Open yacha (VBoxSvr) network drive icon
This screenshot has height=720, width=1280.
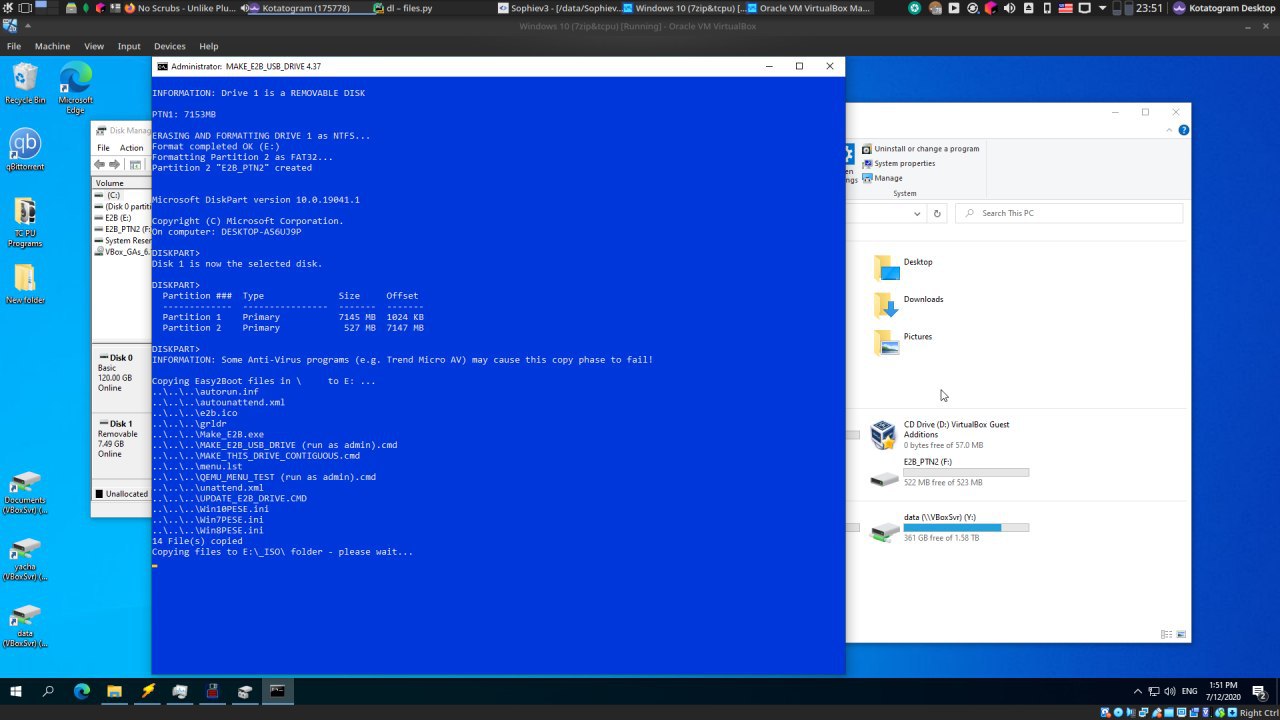click(25, 559)
